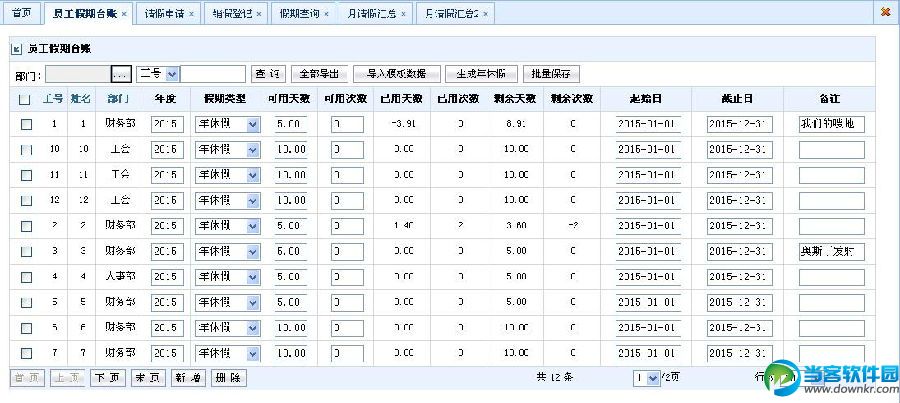Click the 导入模板数据 import button
This screenshot has height=403, width=900.
tap(397, 74)
